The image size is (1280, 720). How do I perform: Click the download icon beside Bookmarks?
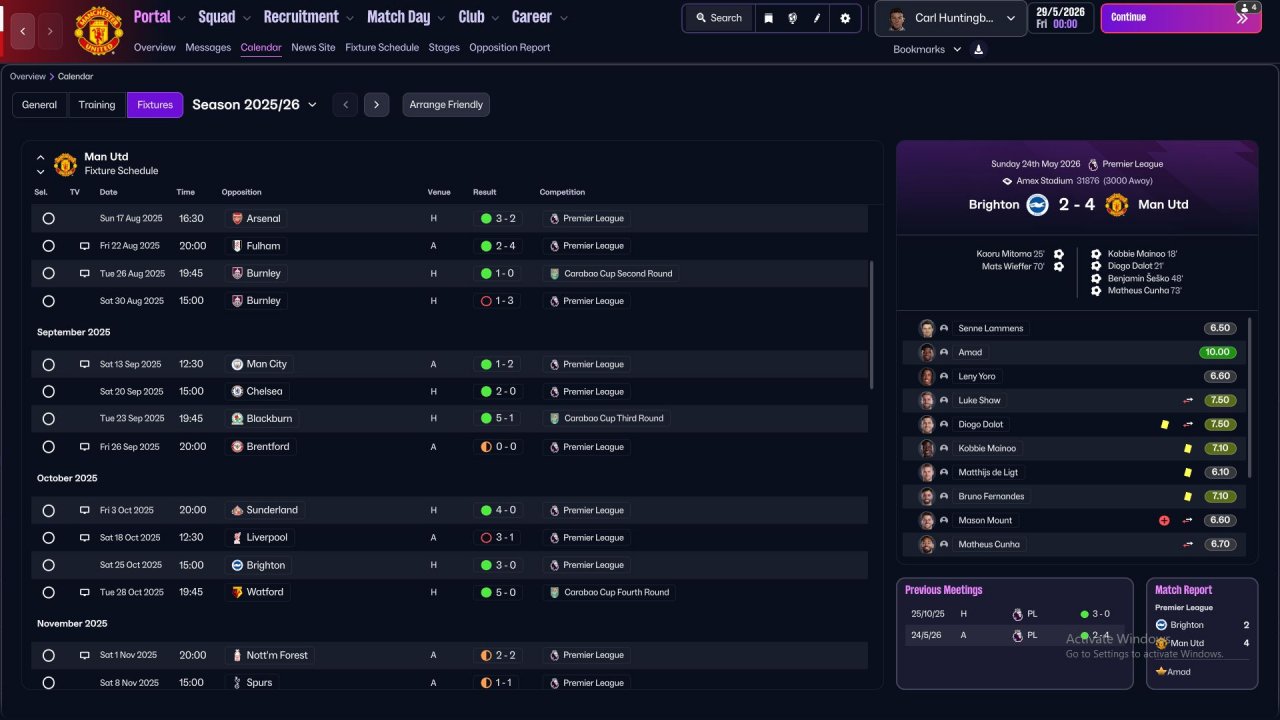click(978, 49)
